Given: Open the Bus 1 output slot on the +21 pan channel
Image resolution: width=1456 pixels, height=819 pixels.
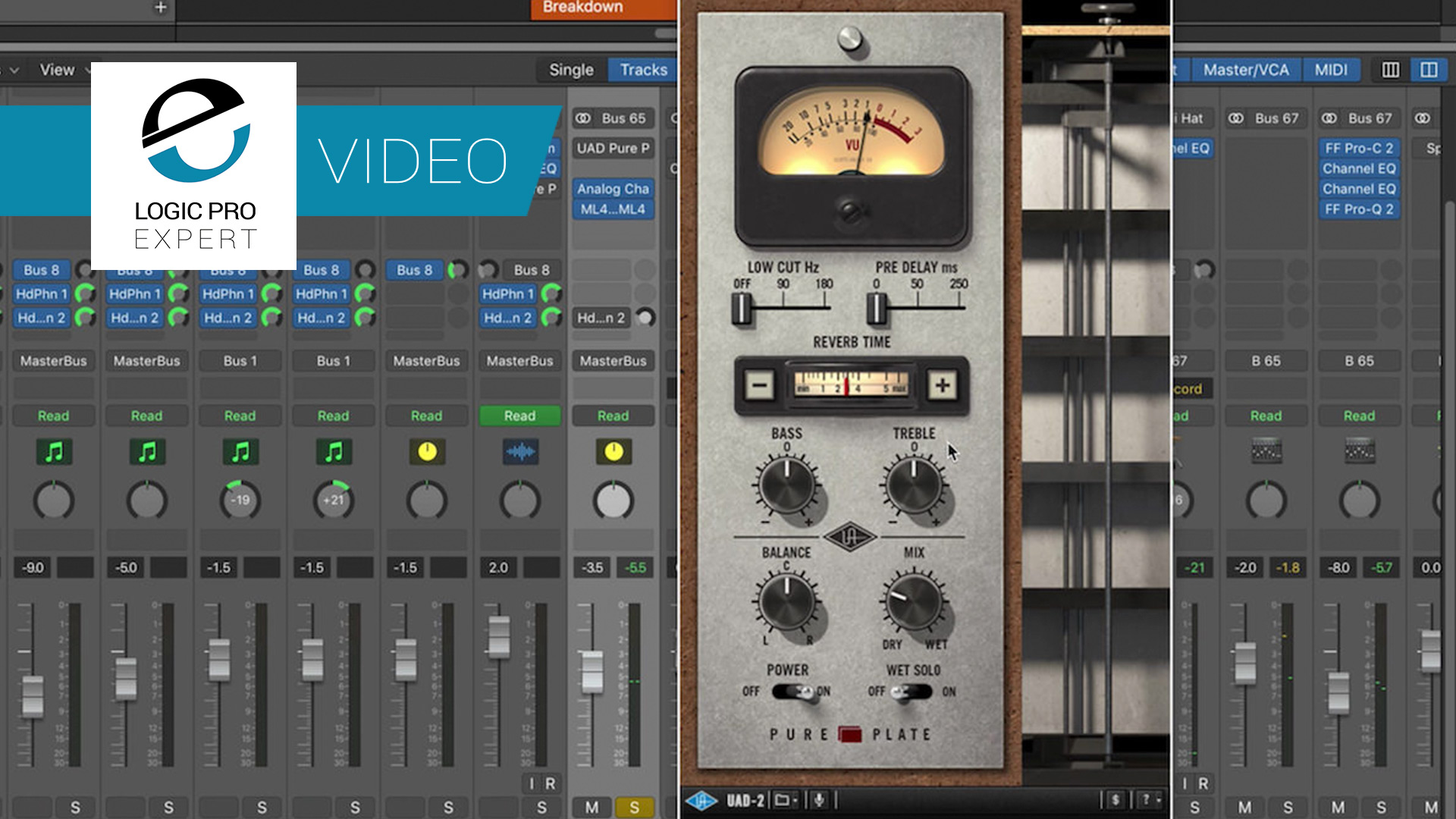Looking at the screenshot, I should pyautogui.click(x=334, y=361).
